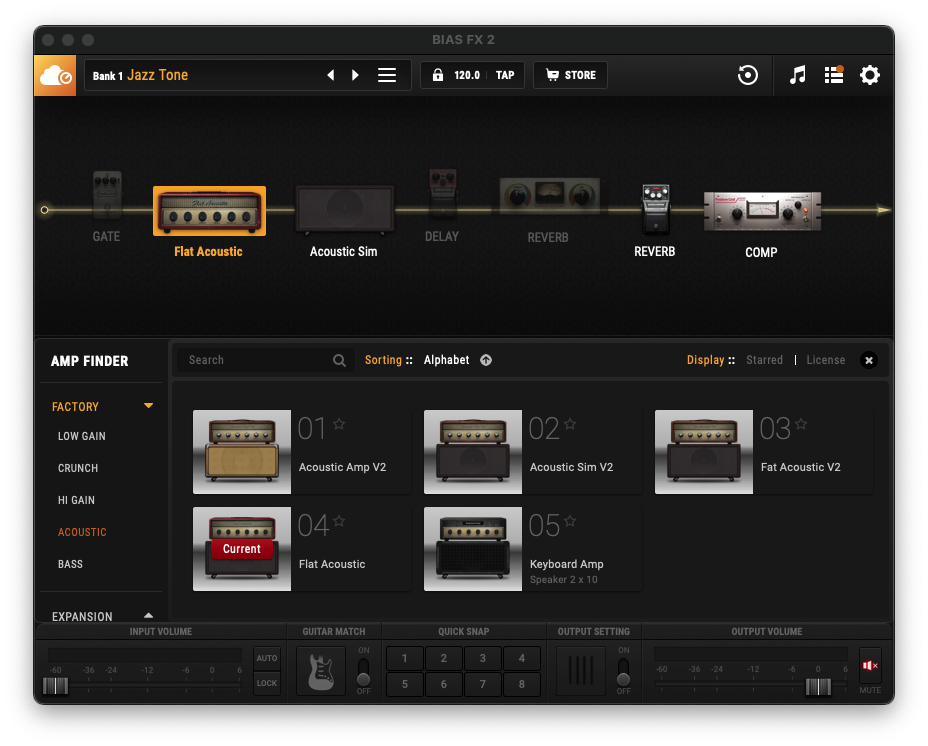Star amp 03 Fat Acoustic V2
This screenshot has width=928, height=746.
(801, 424)
